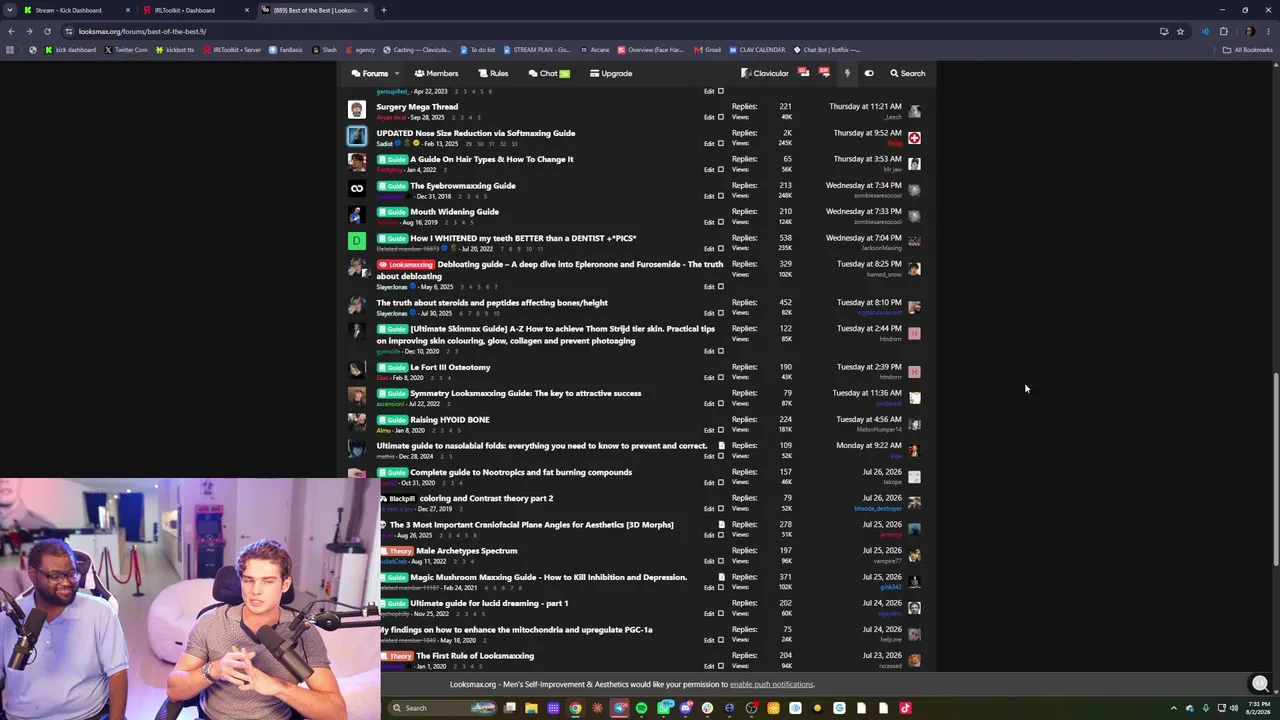
Task: Open the All Bookmarks folder
Action: [x=1248, y=50]
